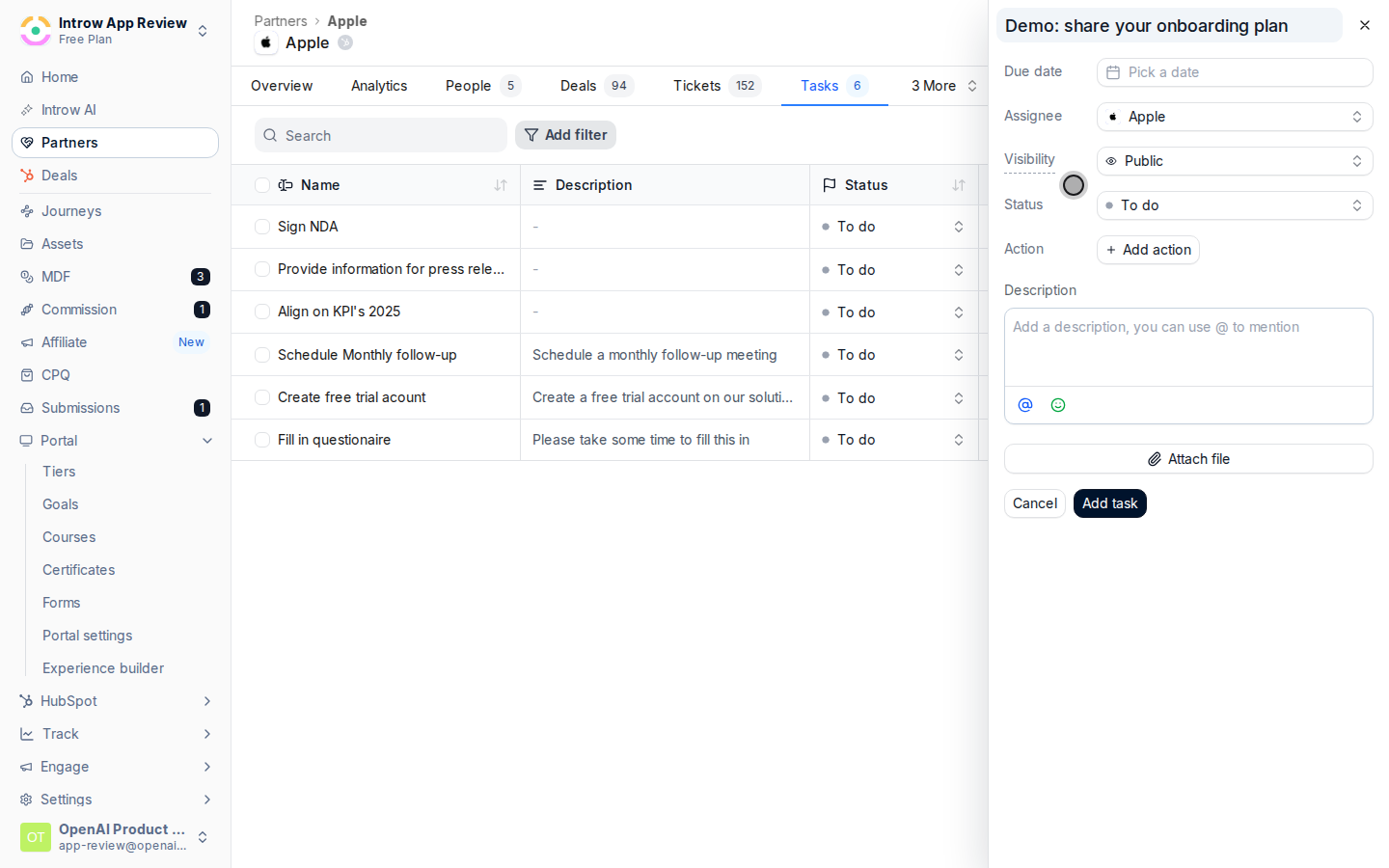This screenshot has height=868, width=1389.
Task: Open Certificates in Portal submenu
Action: pyautogui.click(x=79, y=570)
